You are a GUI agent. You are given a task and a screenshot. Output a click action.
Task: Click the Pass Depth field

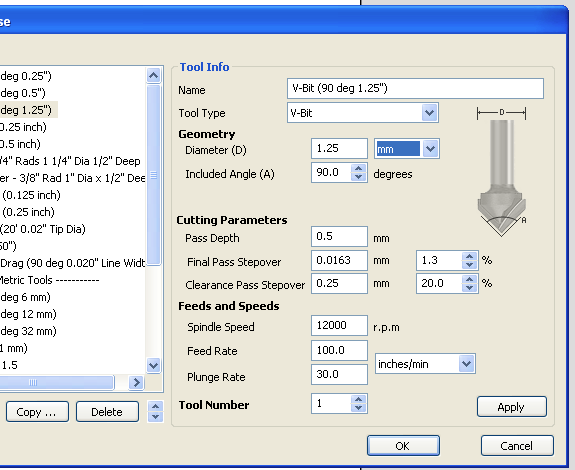click(x=339, y=236)
